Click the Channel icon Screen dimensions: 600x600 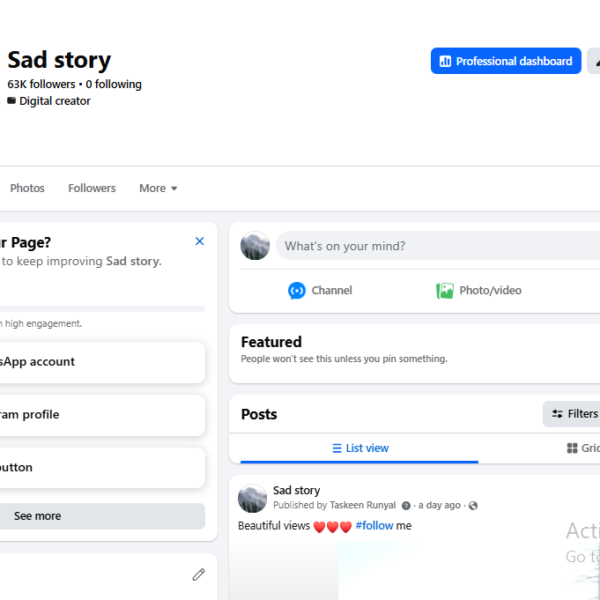click(297, 290)
